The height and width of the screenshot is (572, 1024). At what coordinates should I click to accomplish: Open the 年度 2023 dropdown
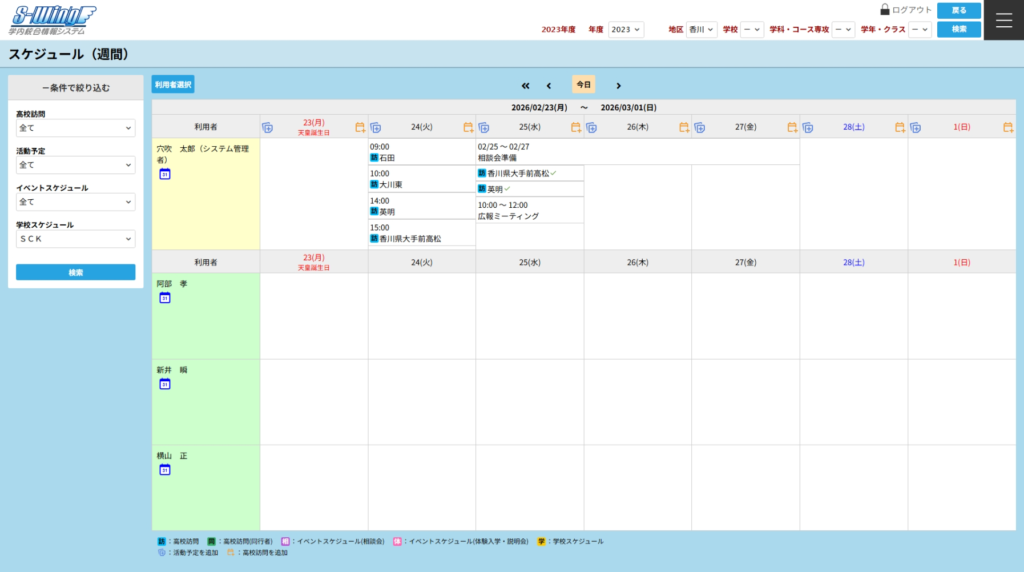pos(626,30)
